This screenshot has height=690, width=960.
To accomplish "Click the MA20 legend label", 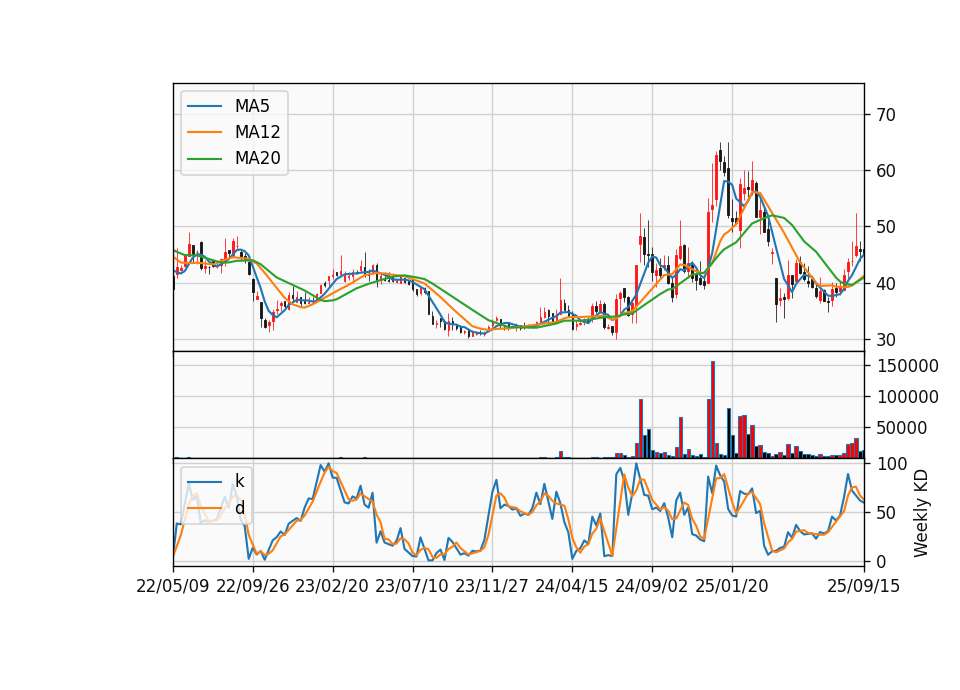I will point(257,159).
